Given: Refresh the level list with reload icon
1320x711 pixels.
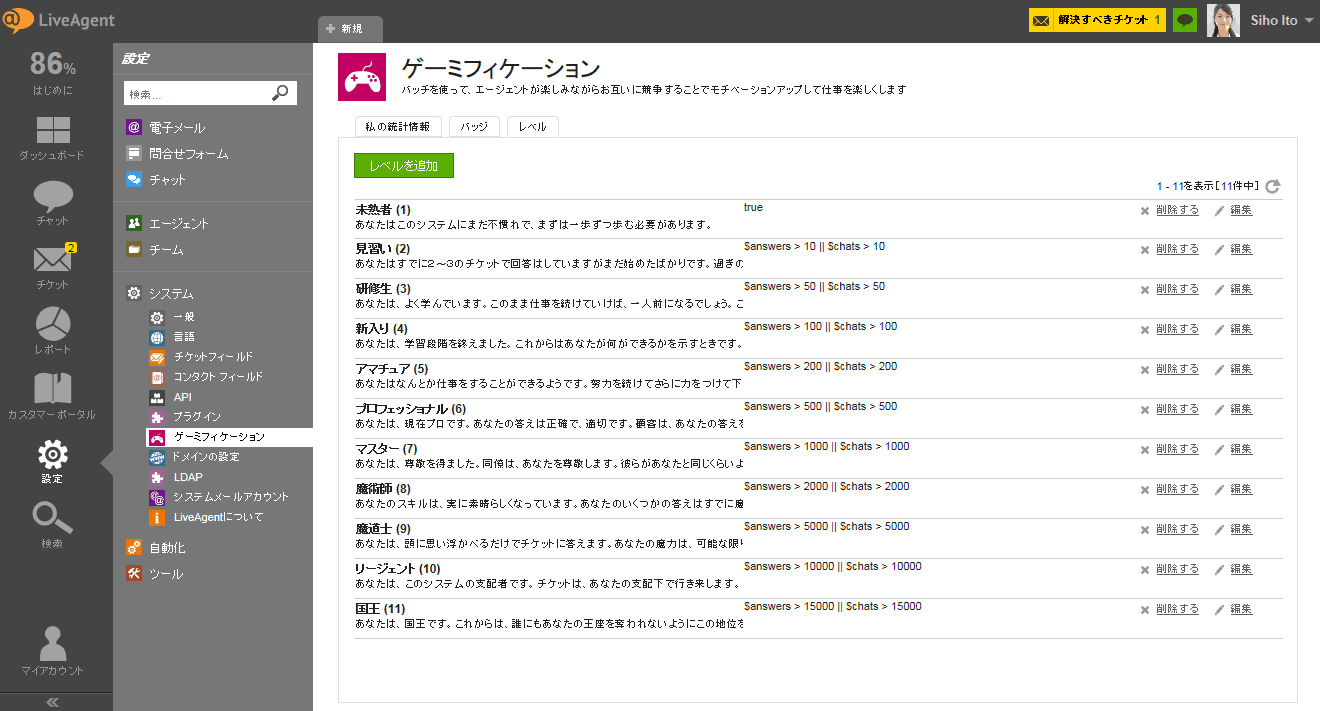Looking at the screenshot, I should [1272, 186].
